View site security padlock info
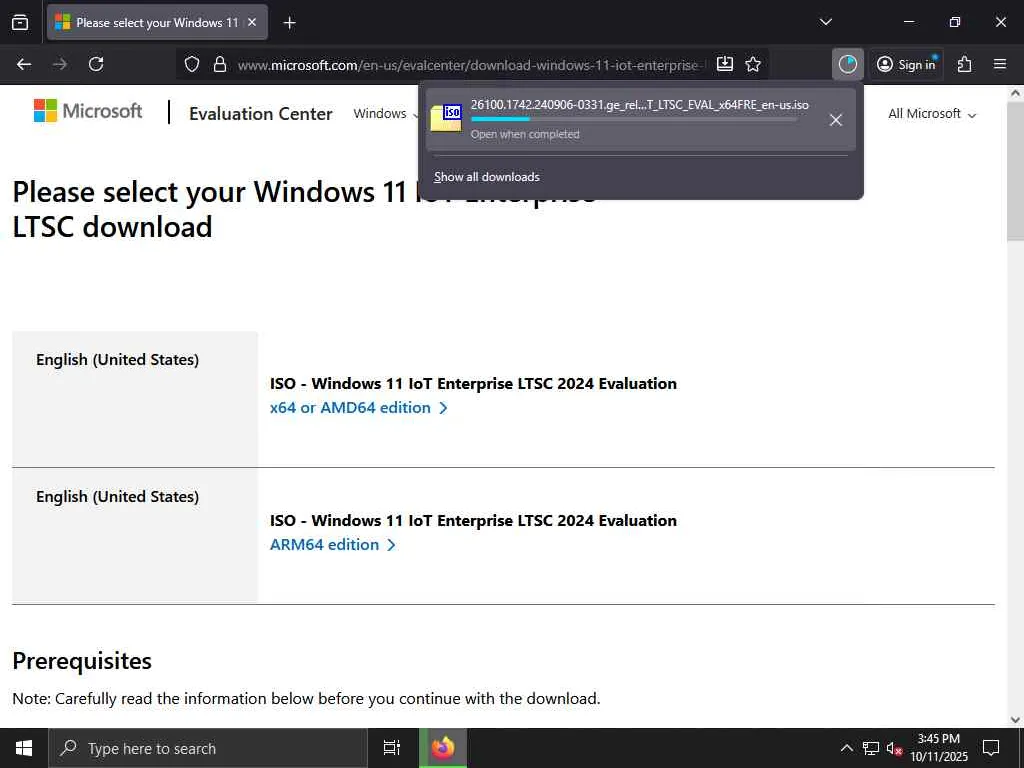 point(220,64)
